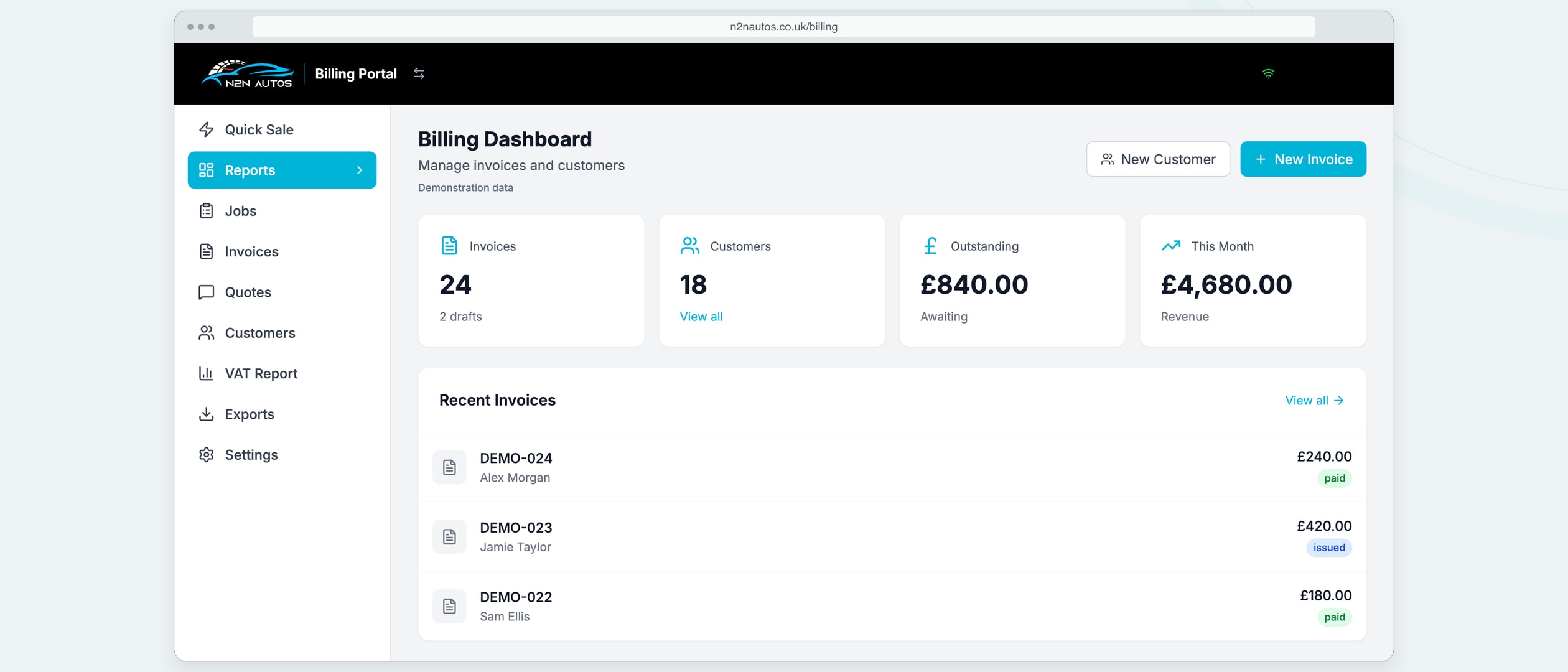Click the green wifi status icon
Image resolution: width=1568 pixels, height=672 pixels.
point(1268,73)
